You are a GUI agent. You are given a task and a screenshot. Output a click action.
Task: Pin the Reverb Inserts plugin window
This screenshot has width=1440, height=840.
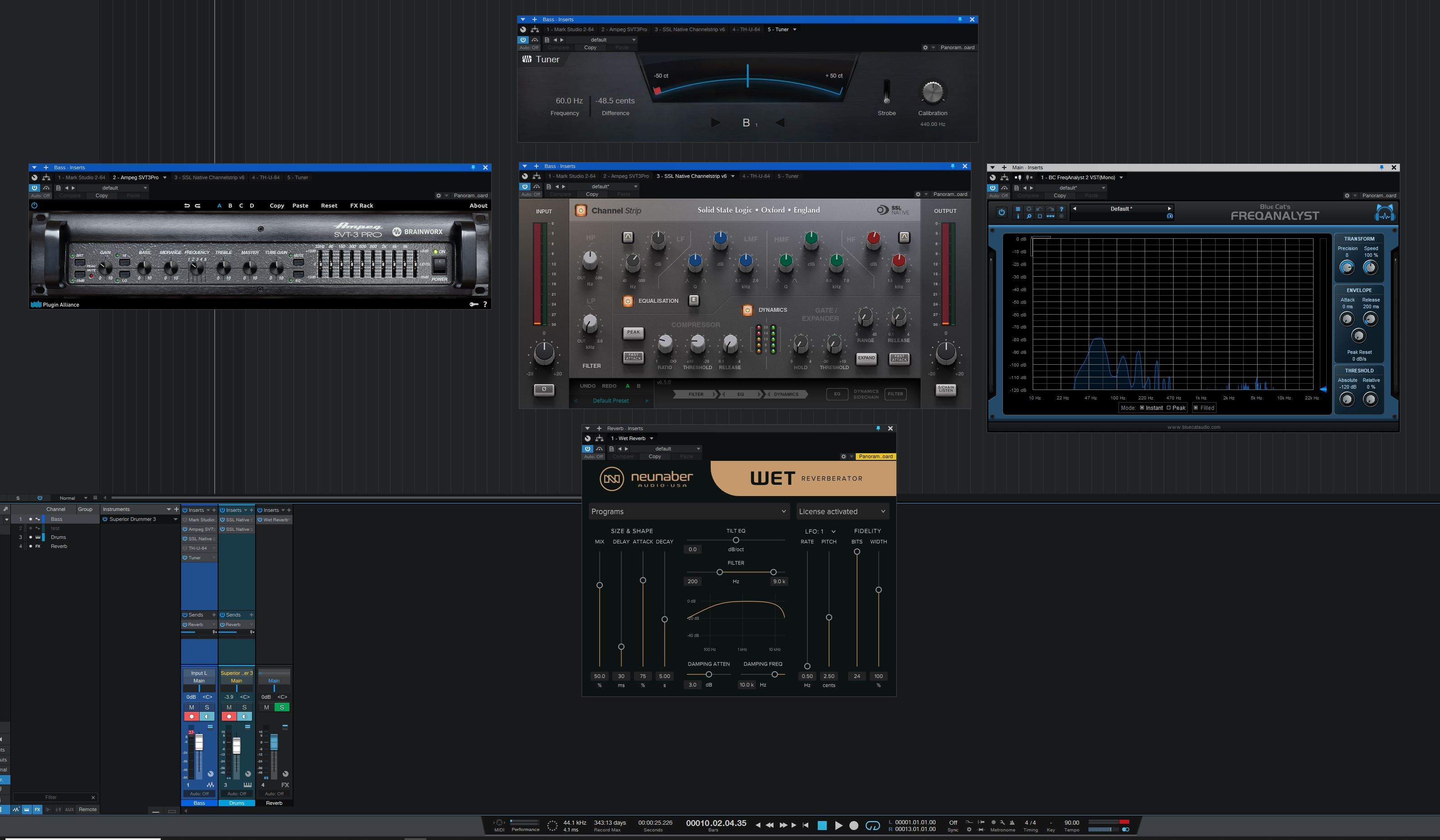878,428
